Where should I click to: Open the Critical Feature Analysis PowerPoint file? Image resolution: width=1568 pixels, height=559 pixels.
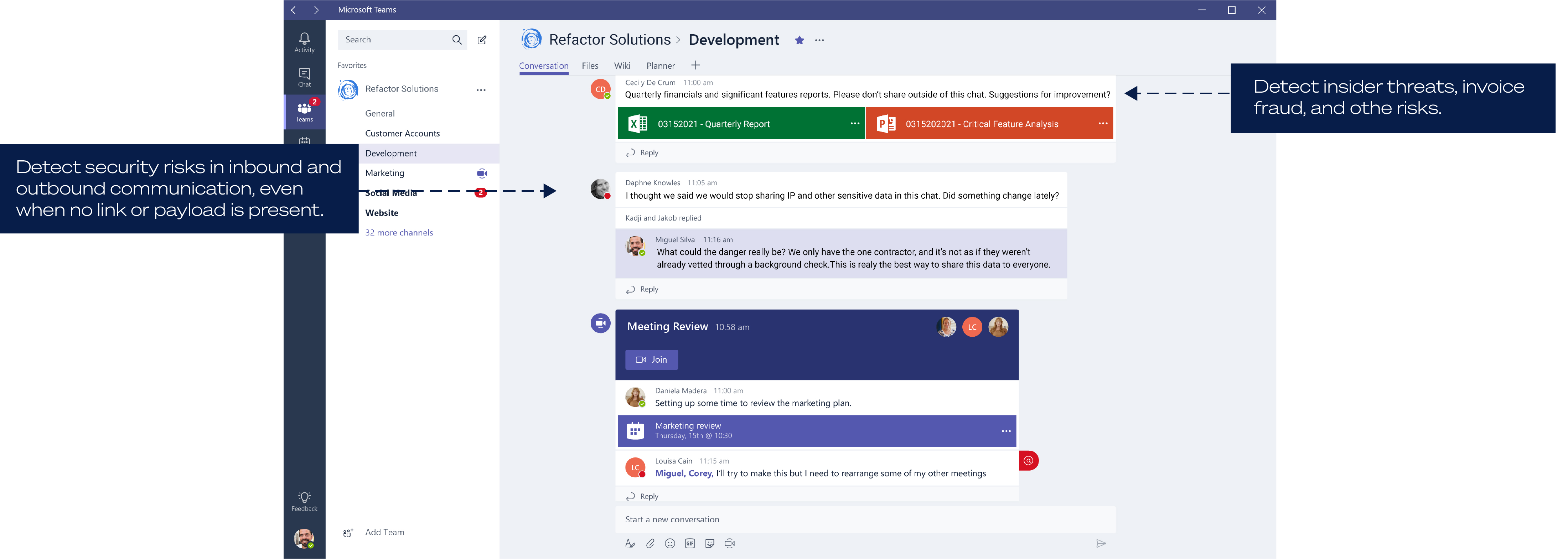[x=989, y=124]
